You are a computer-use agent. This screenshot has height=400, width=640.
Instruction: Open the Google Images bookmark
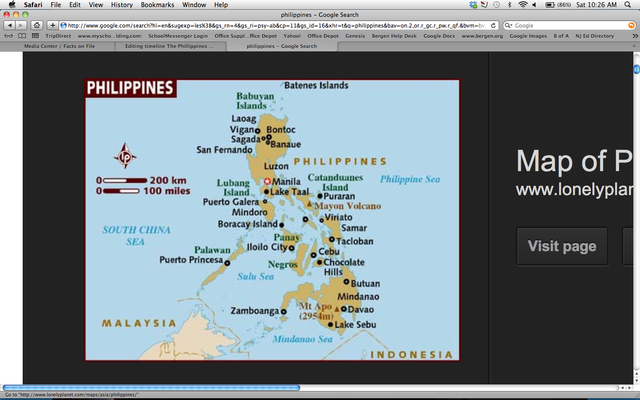click(528, 36)
